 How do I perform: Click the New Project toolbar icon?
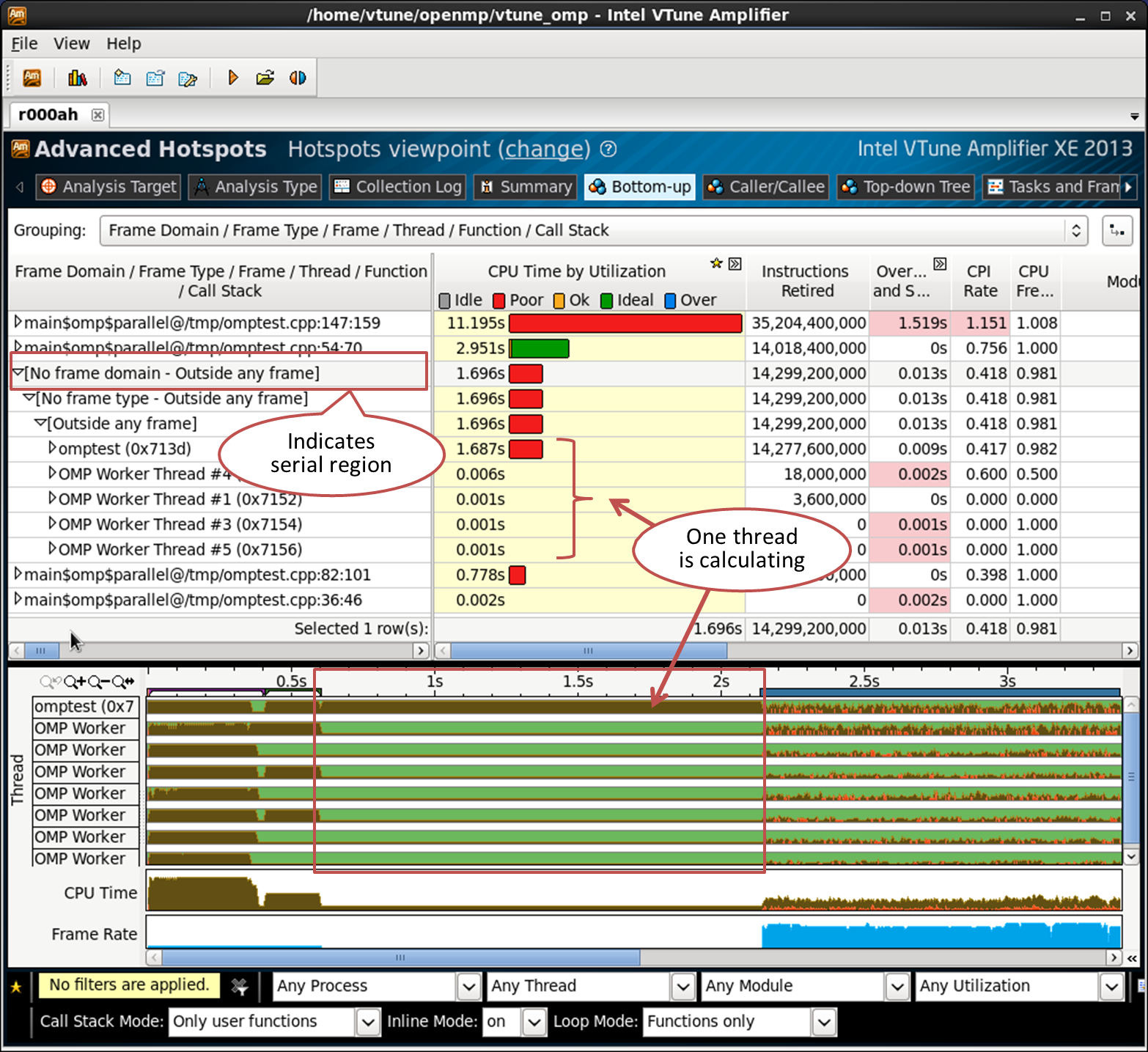122,78
